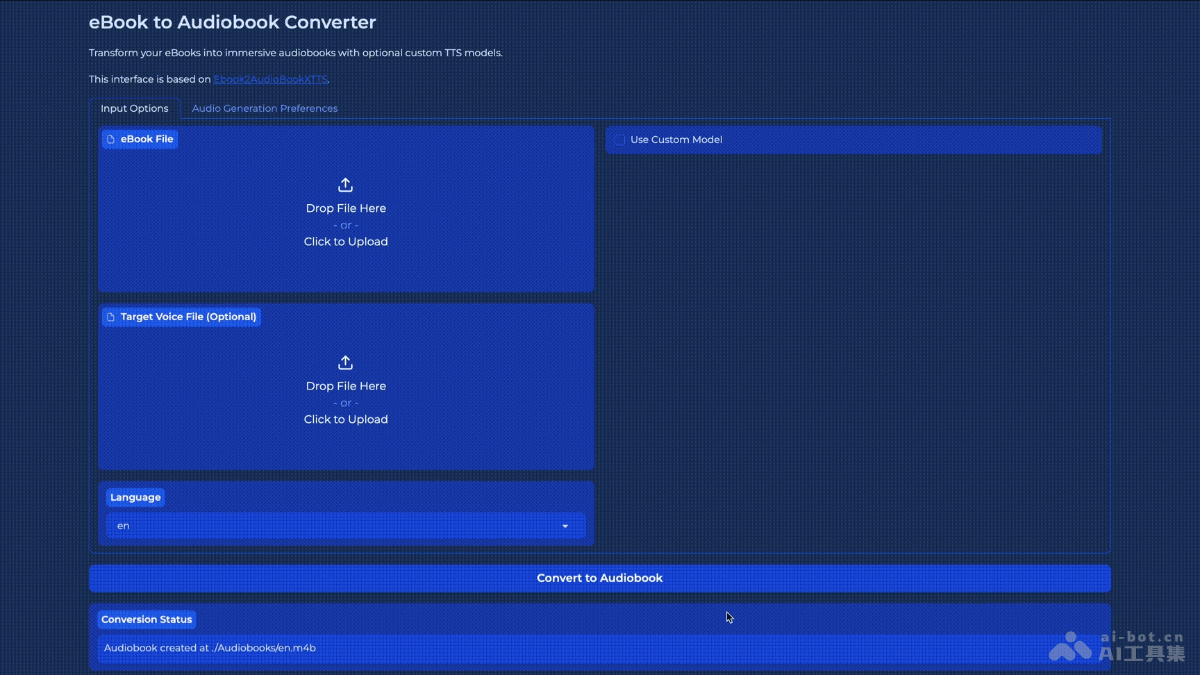Click the upload arrow icon in Target Voice File

point(345,363)
